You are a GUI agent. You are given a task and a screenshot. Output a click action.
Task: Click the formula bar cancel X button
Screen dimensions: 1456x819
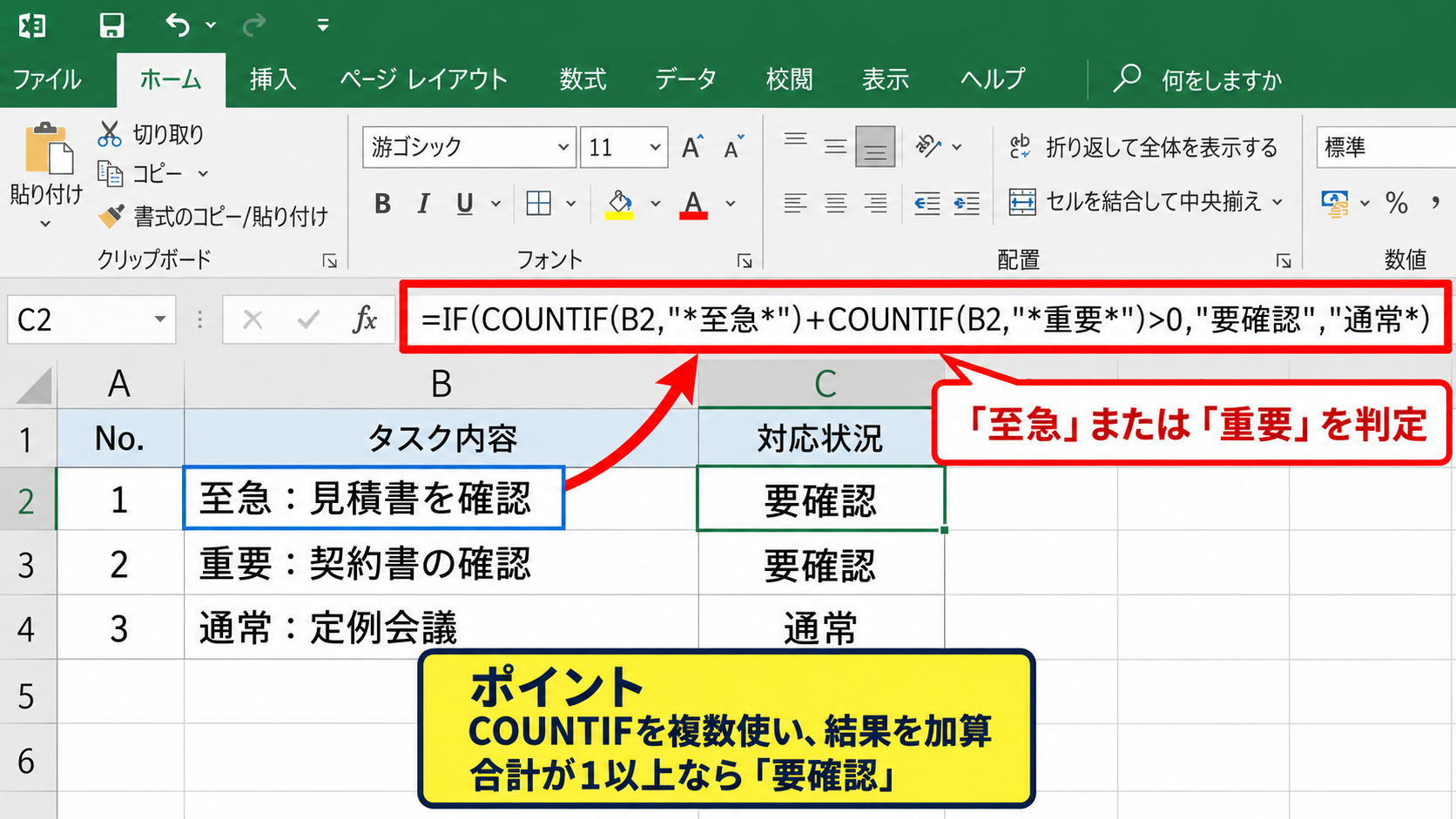[253, 319]
